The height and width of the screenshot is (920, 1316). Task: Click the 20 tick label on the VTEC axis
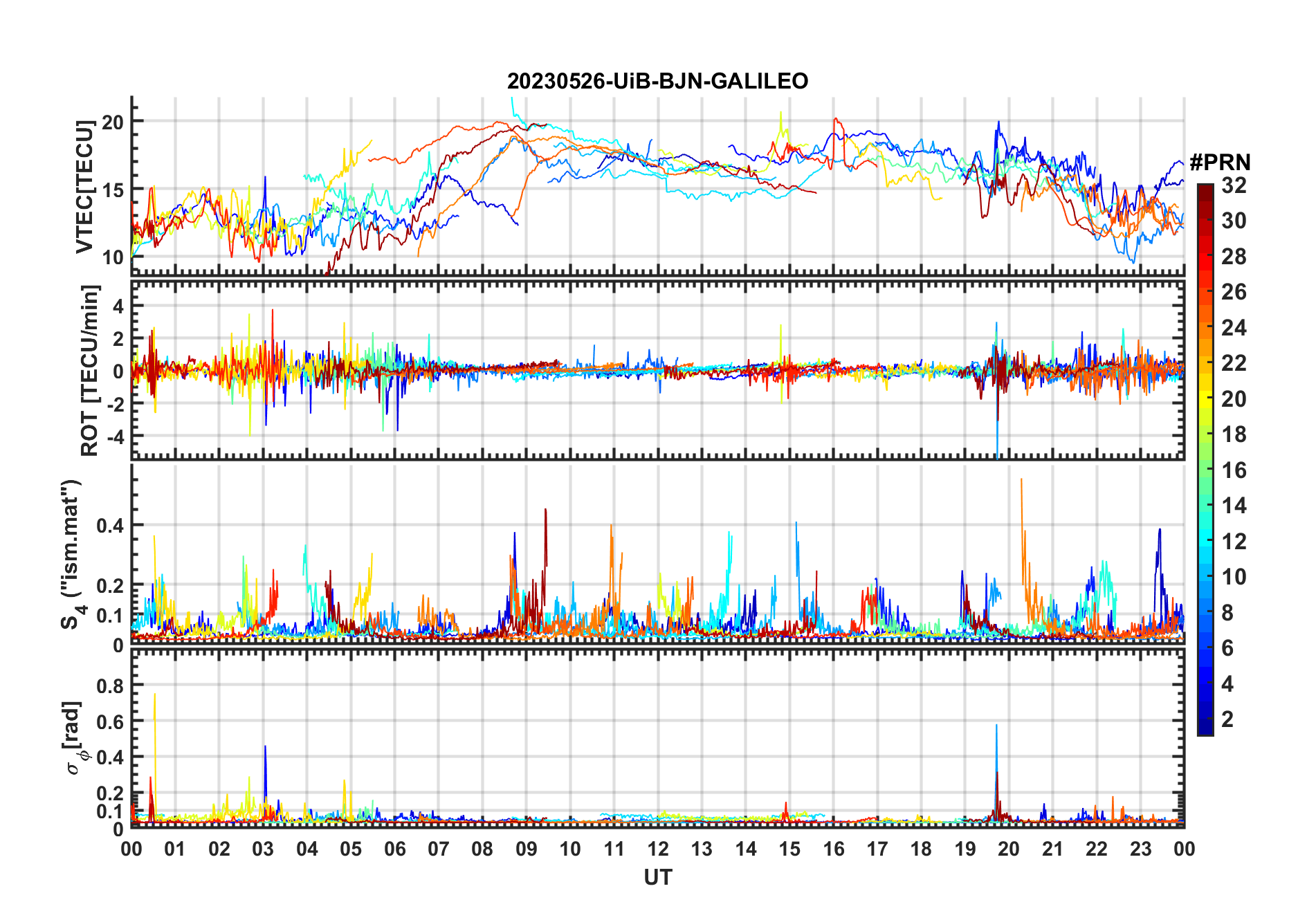click(x=112, y=122)
